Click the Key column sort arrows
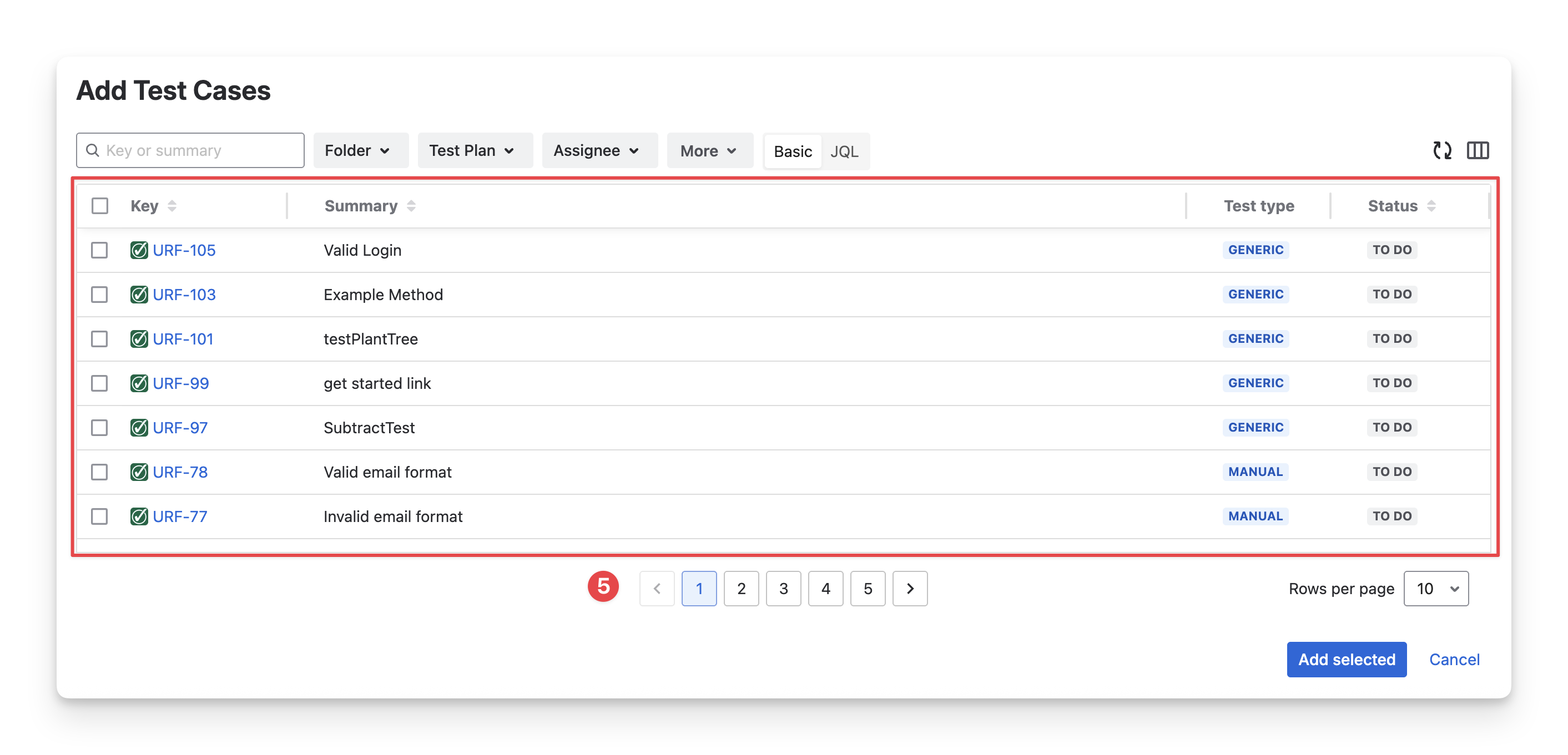The width and height of the screenshot is (1568, 755). point(172,206)
